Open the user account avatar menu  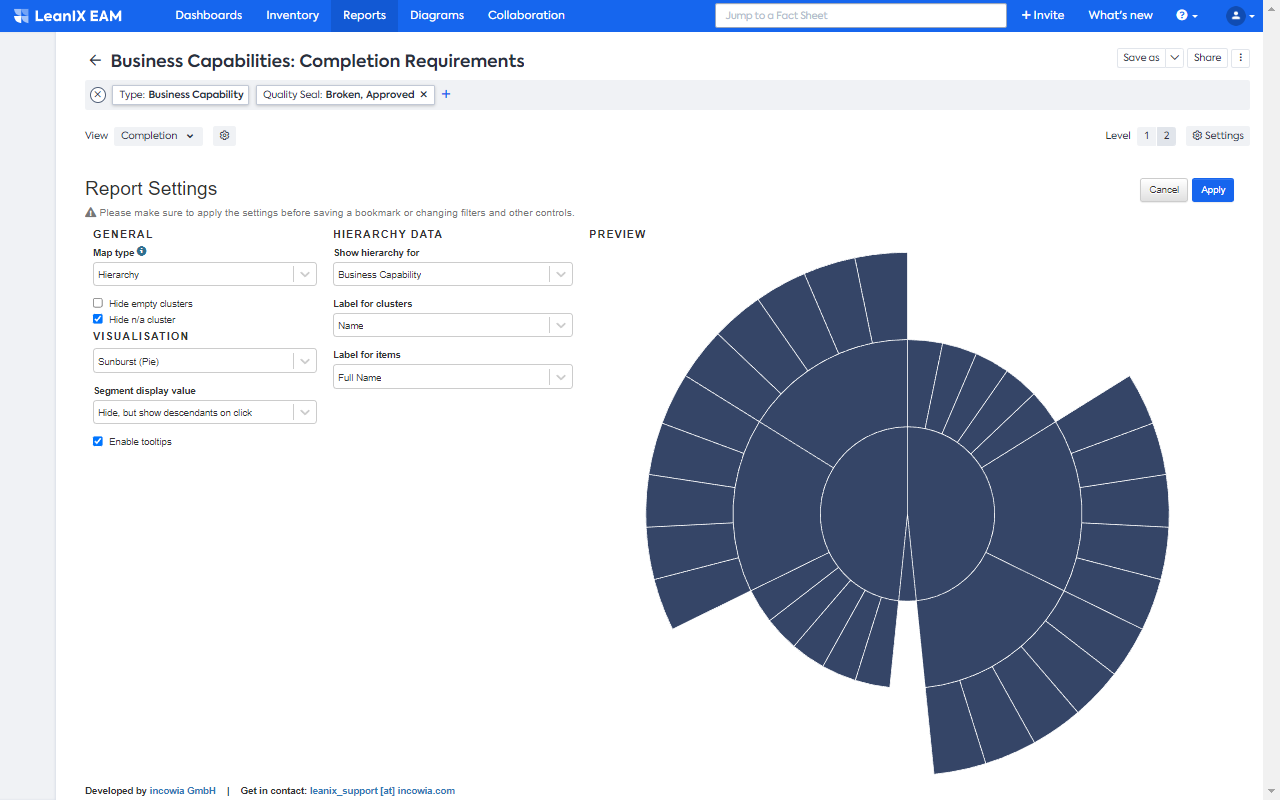pyautogui.click(x=1240, y=16)
